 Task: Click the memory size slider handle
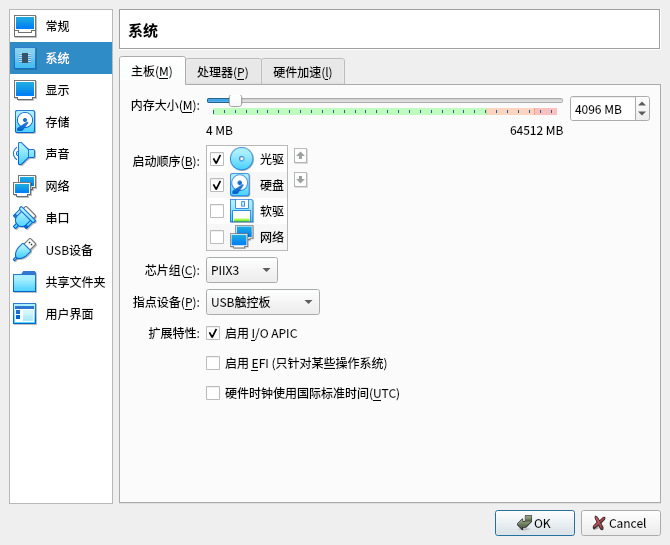(235, 101)
